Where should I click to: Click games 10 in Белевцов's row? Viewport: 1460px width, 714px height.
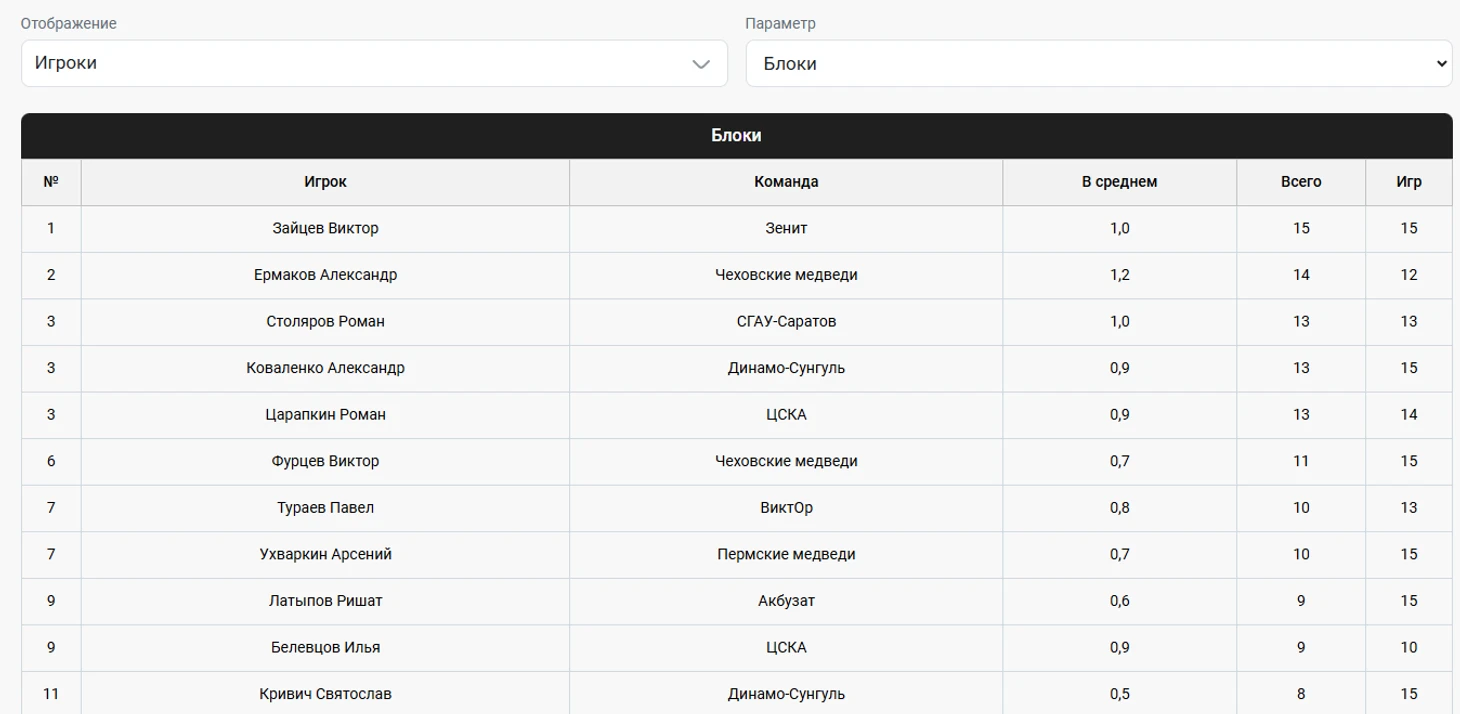[1409, 648]
